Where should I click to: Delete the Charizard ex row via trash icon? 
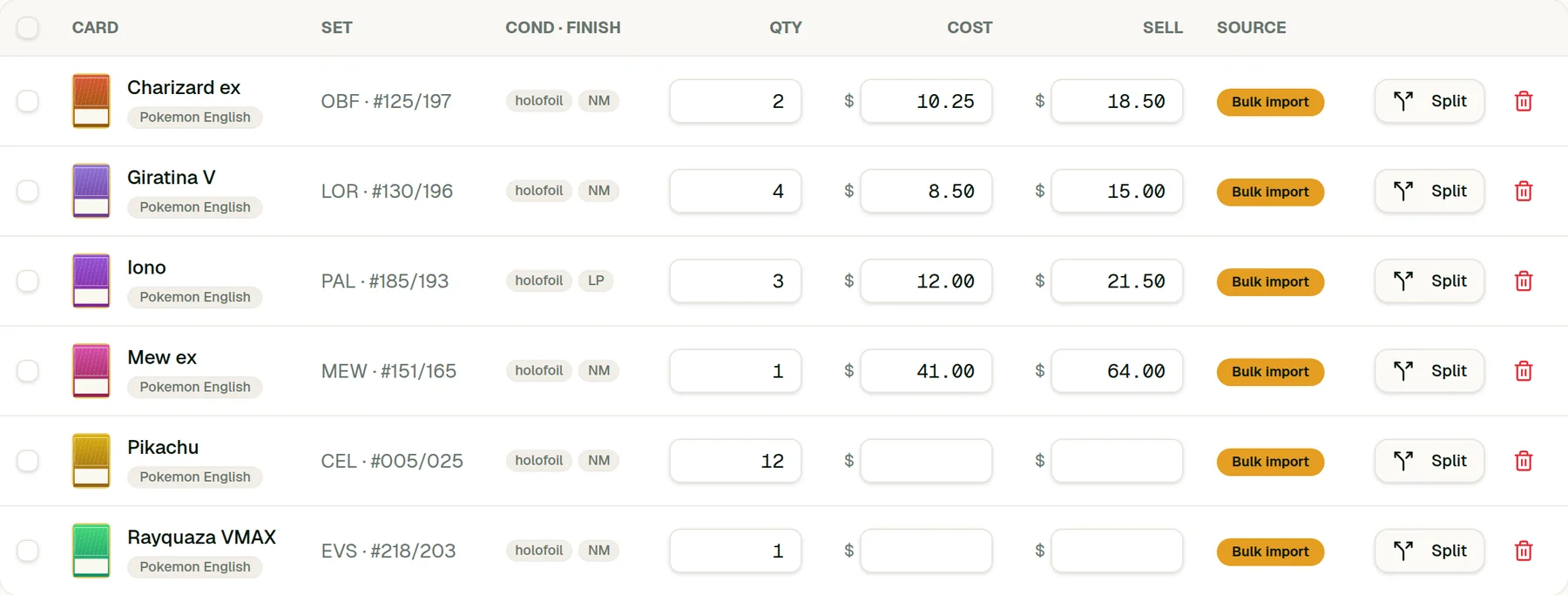[x=1524, y=101]
